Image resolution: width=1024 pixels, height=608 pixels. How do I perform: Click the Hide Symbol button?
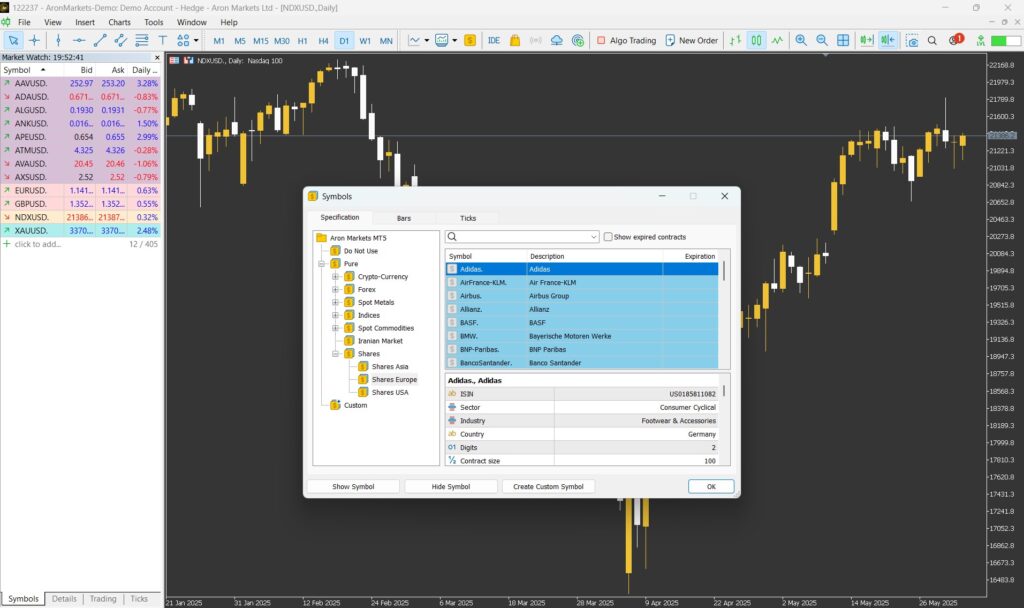point(451,487)
